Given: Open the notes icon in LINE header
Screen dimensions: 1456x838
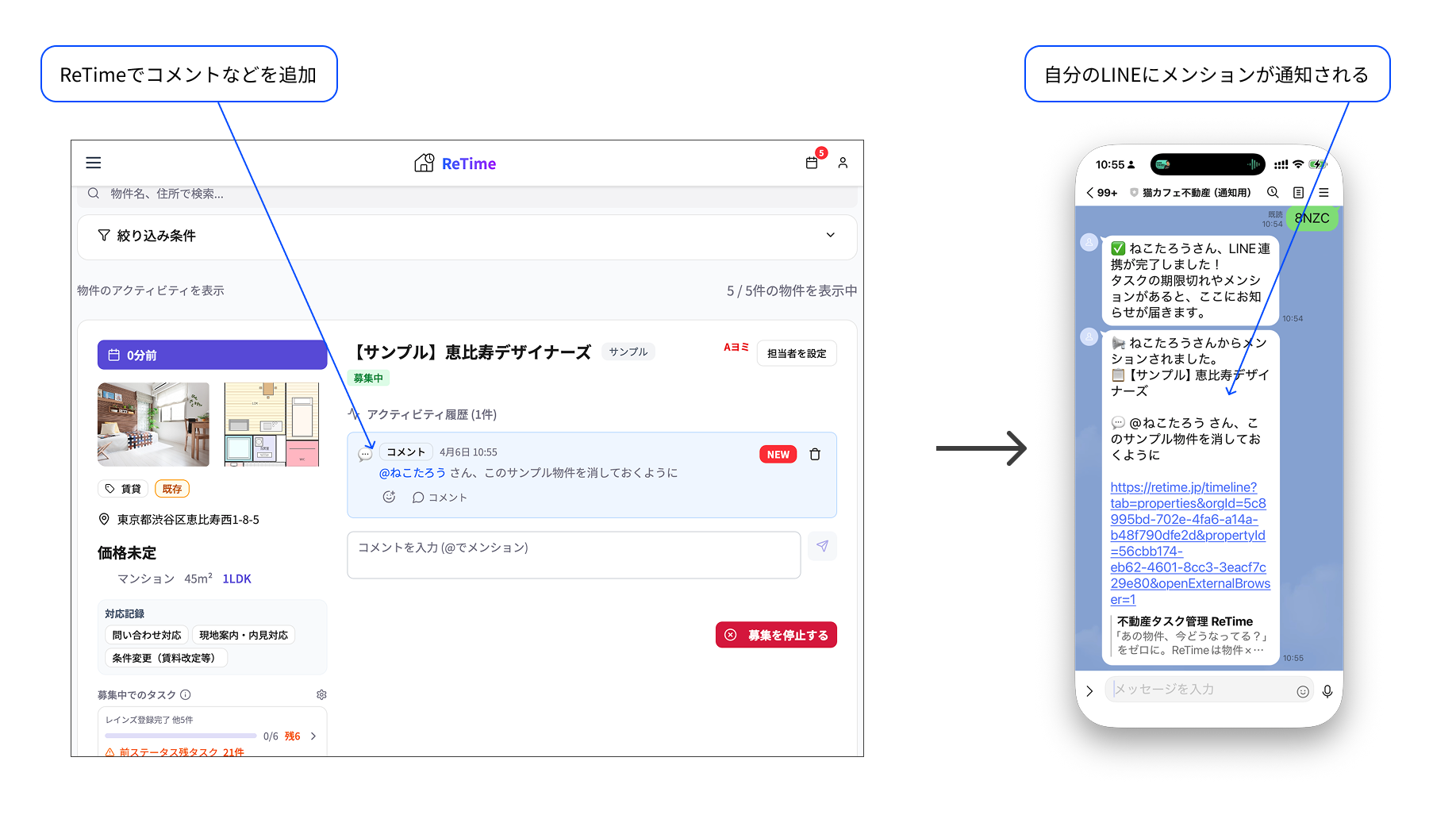Looking at the screenshot, I should (x=1298, y=192).
